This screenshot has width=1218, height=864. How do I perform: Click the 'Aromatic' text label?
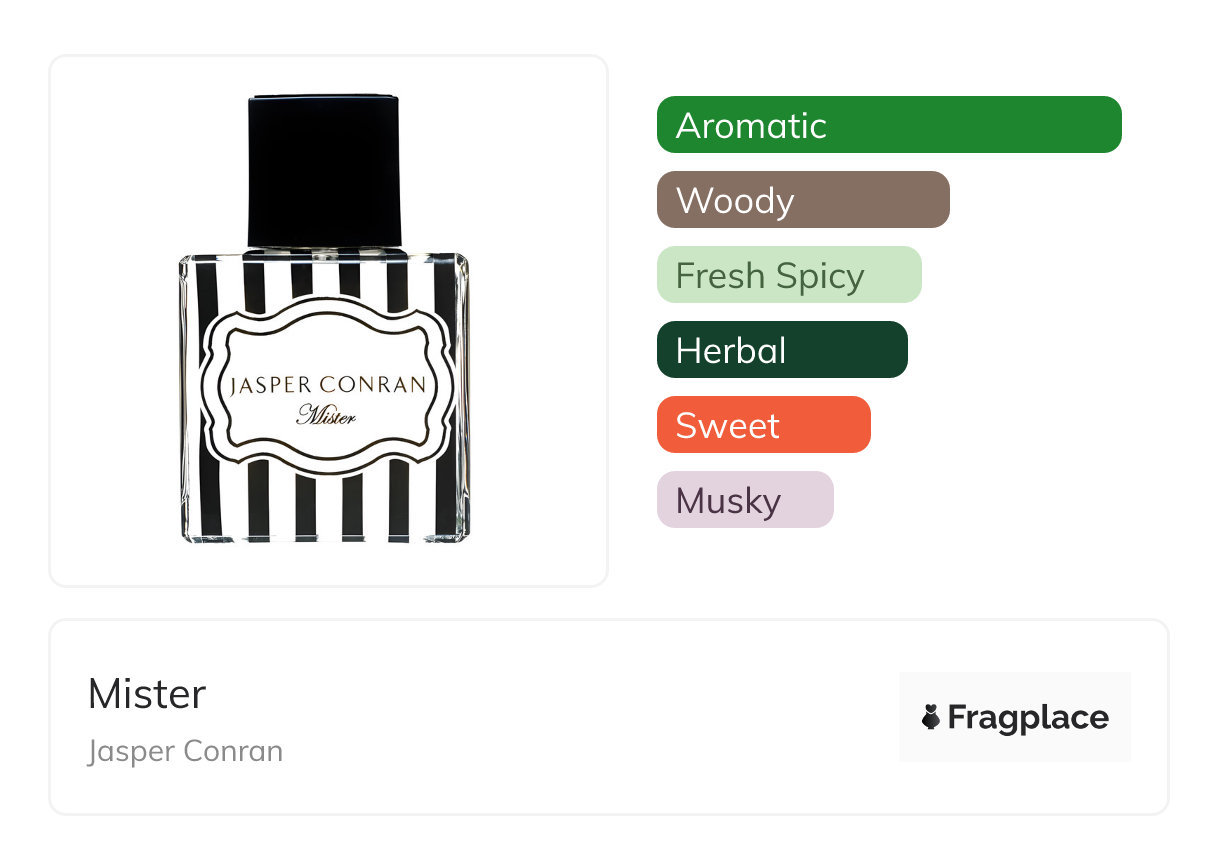click(x=751, y=126)
